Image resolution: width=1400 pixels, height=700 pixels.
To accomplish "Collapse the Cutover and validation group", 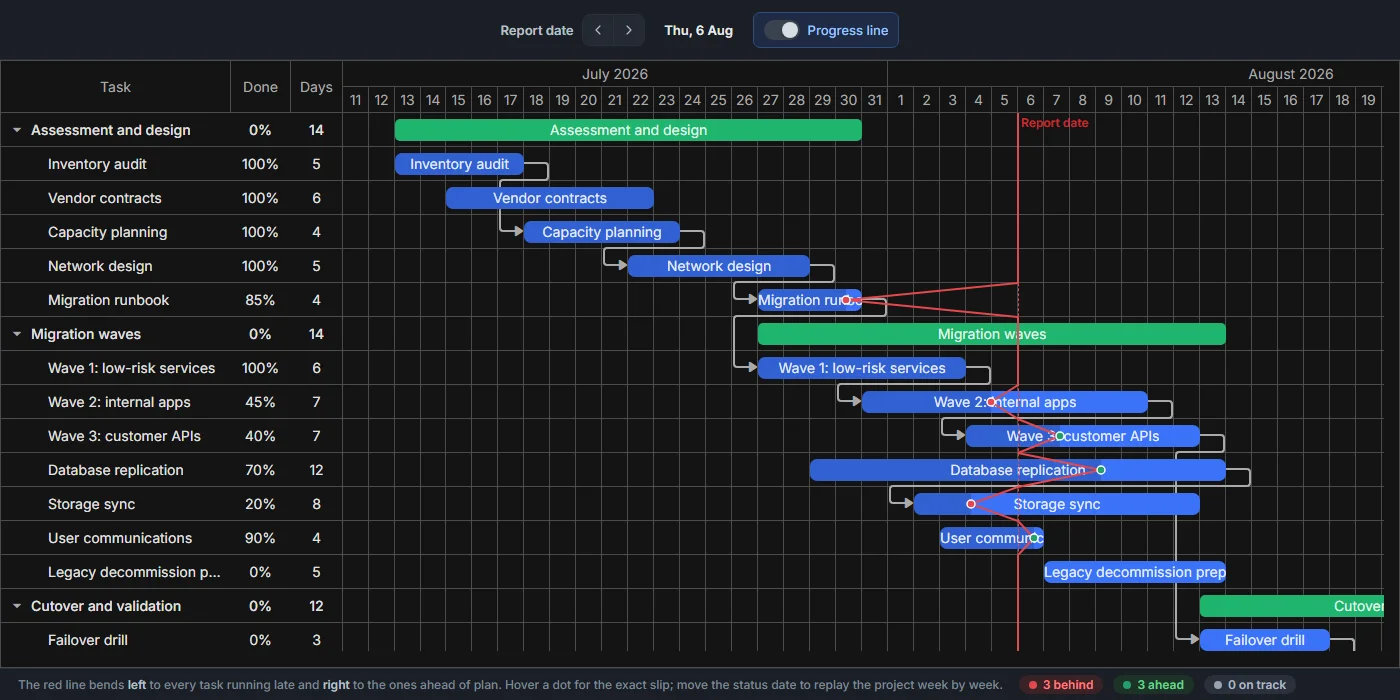I will point(17,606).
